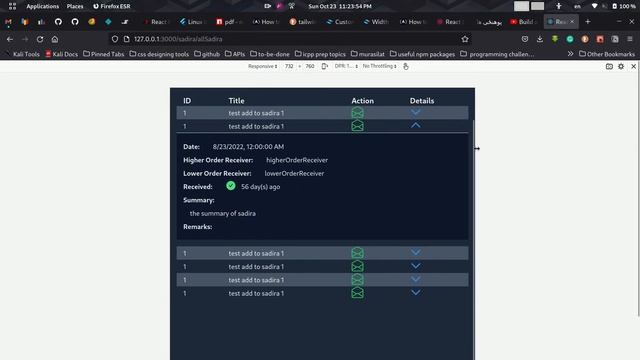Screen dimensions: 640x360
Task: Click the clock showing Sun Oct 23
Action: (340, 6)
